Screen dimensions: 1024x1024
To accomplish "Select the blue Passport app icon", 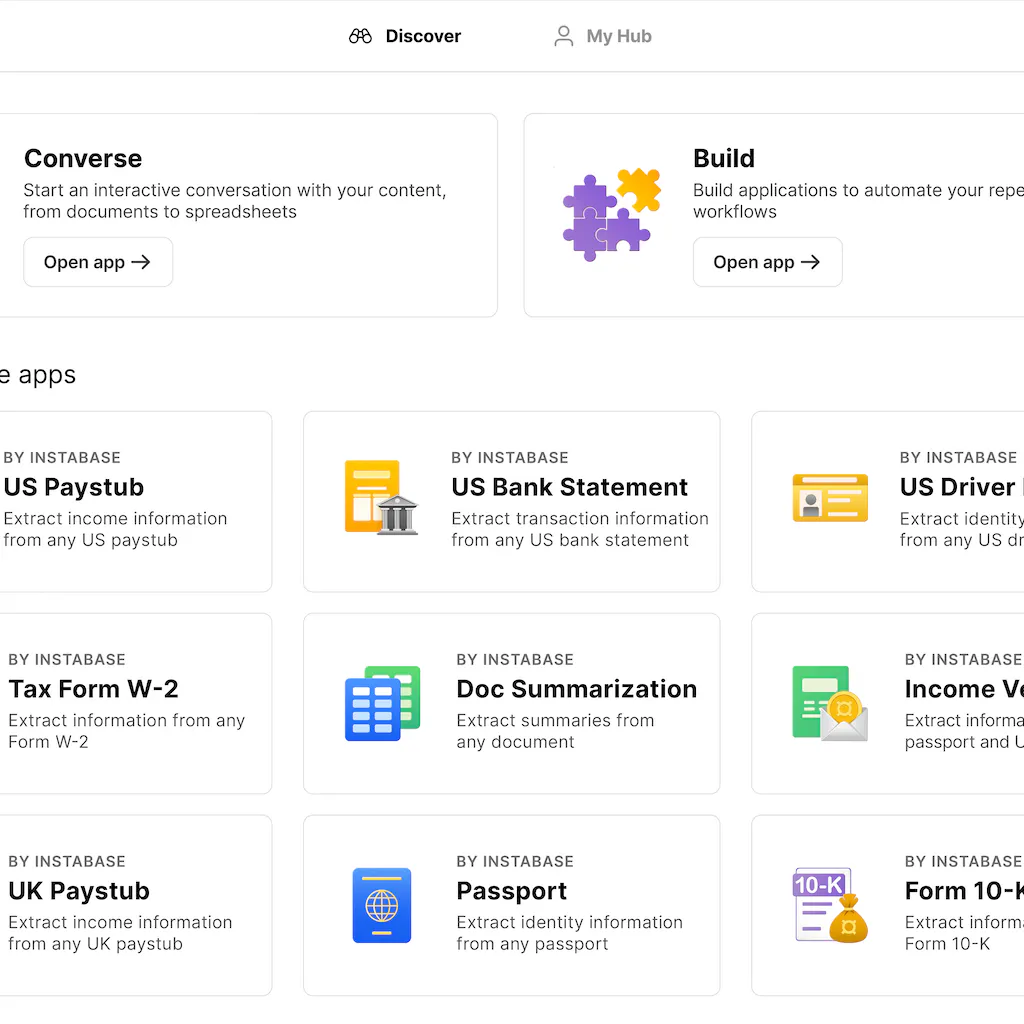I will pos(382,905).
